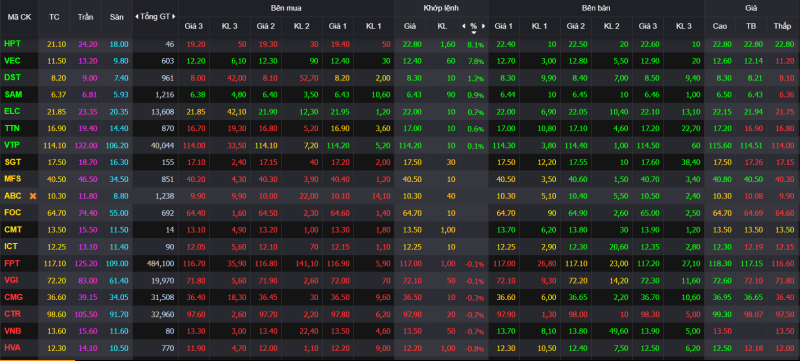The height and width of the screenshot is (361, 800).
Task: Open the HPT stock symbol
Action: (x=12, y=44)
